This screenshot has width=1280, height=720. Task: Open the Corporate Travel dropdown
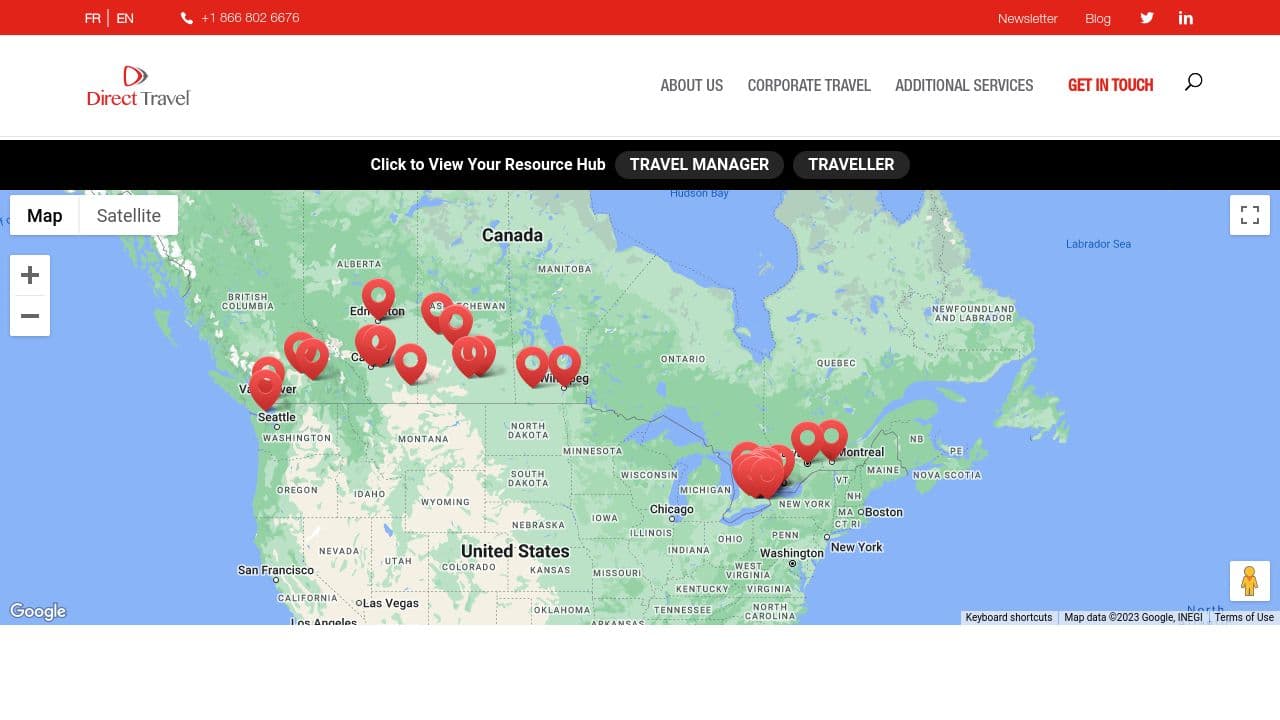809,85
